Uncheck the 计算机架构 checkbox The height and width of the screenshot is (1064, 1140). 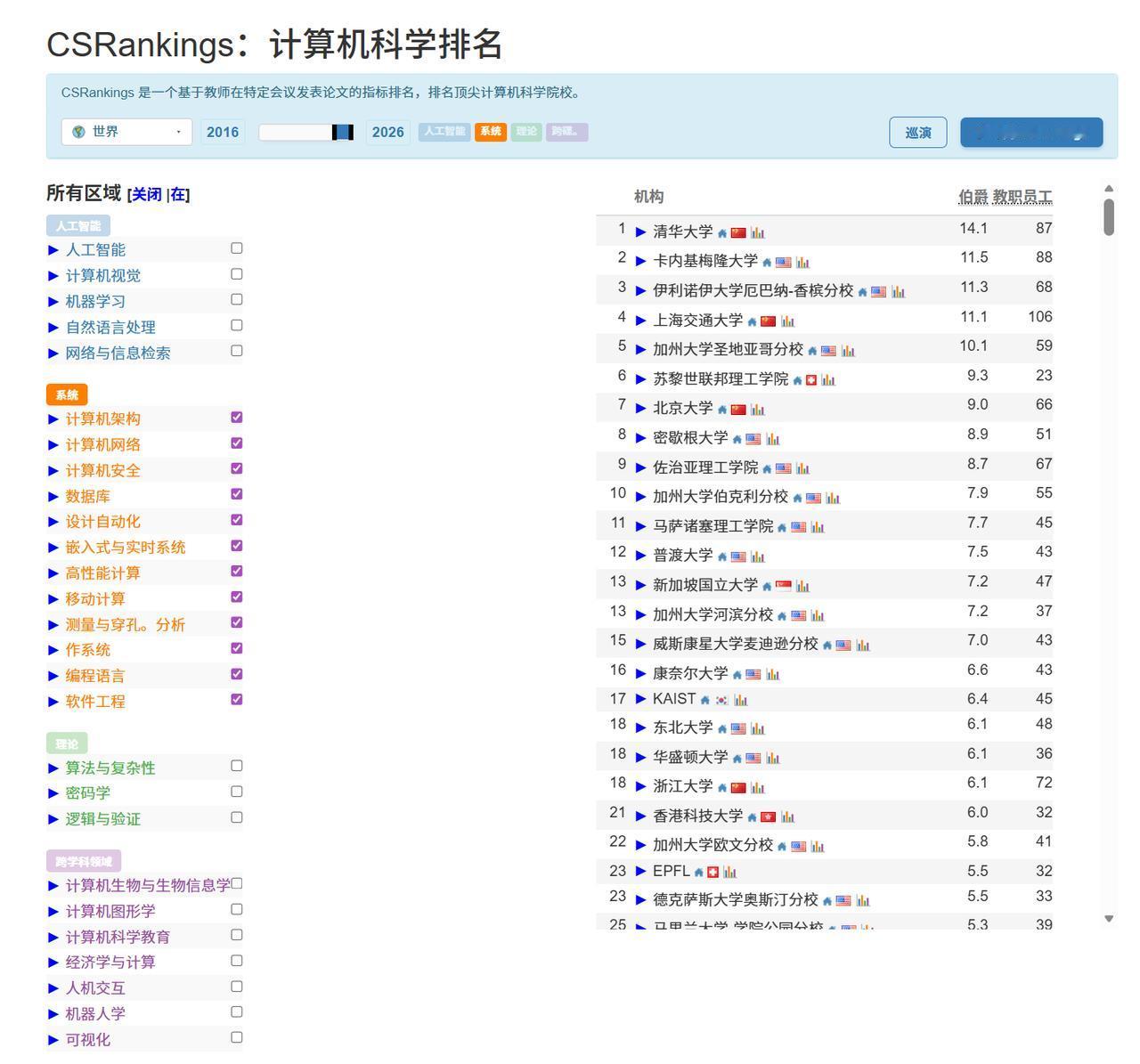(x=237, y=417)
